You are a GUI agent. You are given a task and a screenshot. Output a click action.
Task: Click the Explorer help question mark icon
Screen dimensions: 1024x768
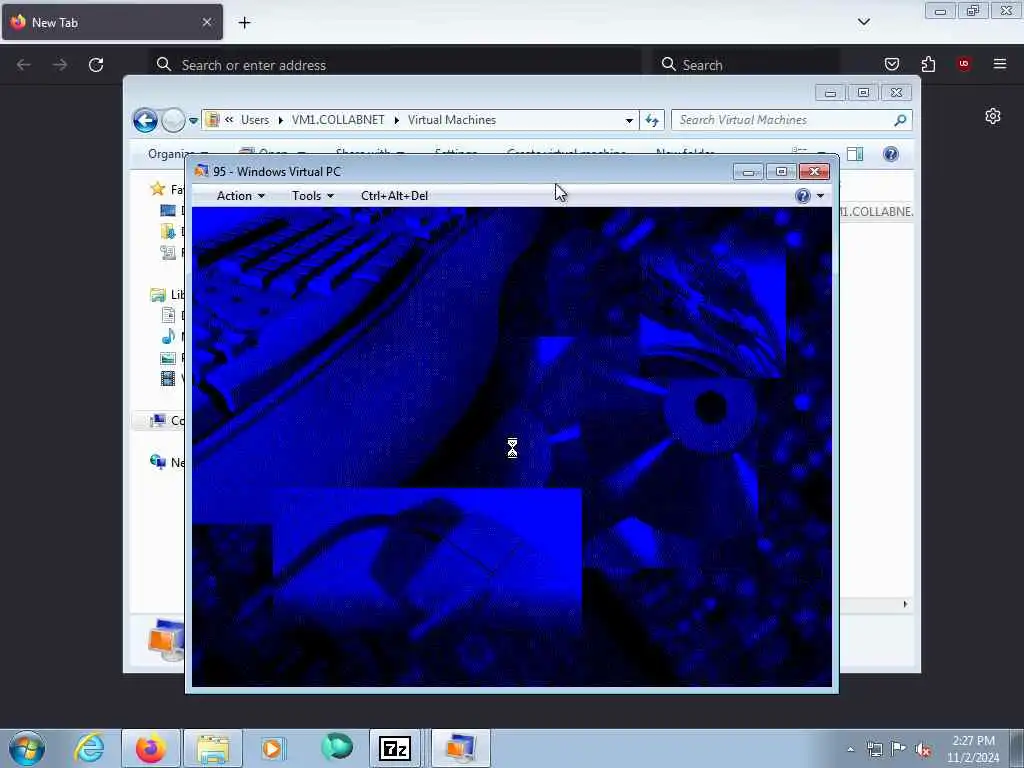tap(891, 154)
